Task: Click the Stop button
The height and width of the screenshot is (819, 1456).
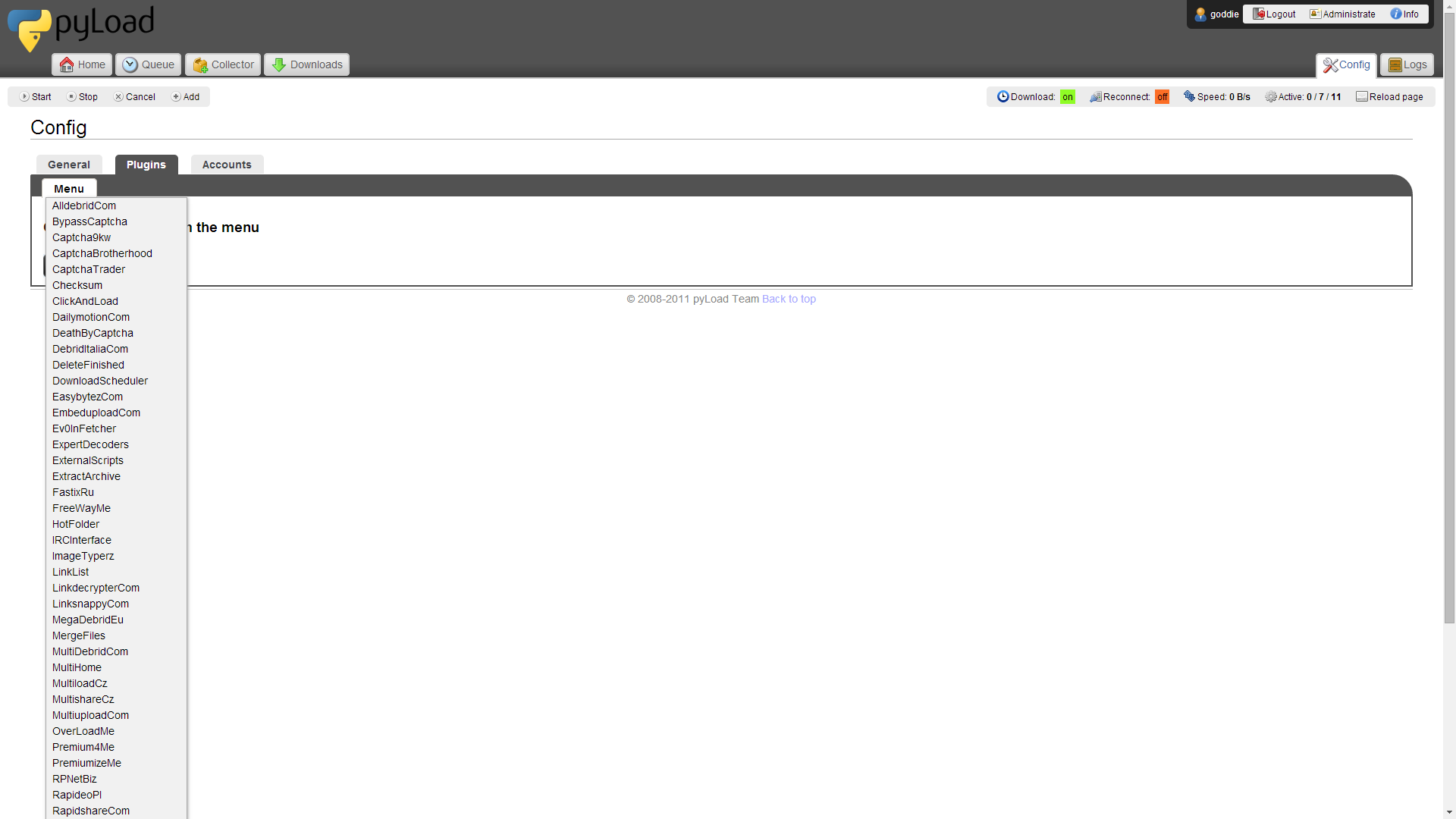Action: tap(82, 97)
